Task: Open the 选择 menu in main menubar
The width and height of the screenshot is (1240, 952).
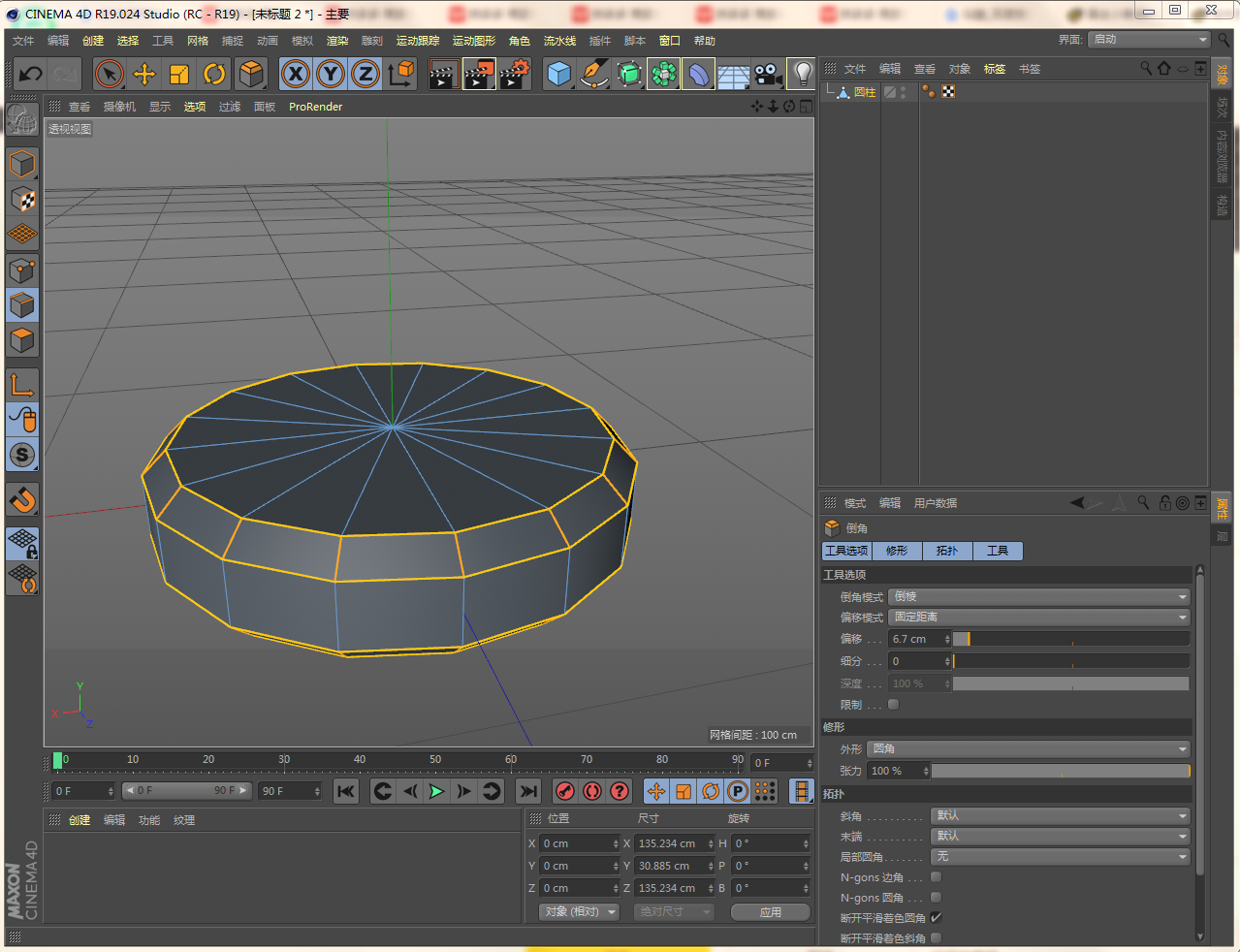Action: (x=128, y=41)
